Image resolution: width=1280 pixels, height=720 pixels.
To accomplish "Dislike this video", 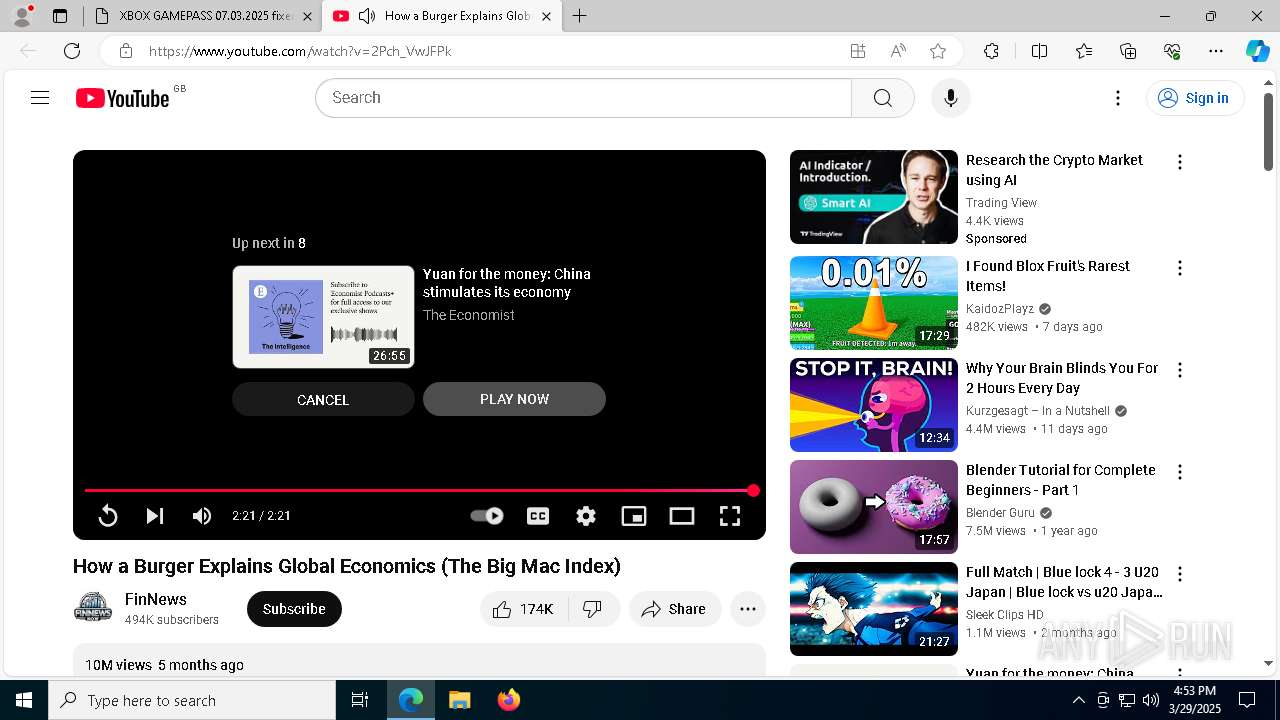I will [x=593, y=609].
